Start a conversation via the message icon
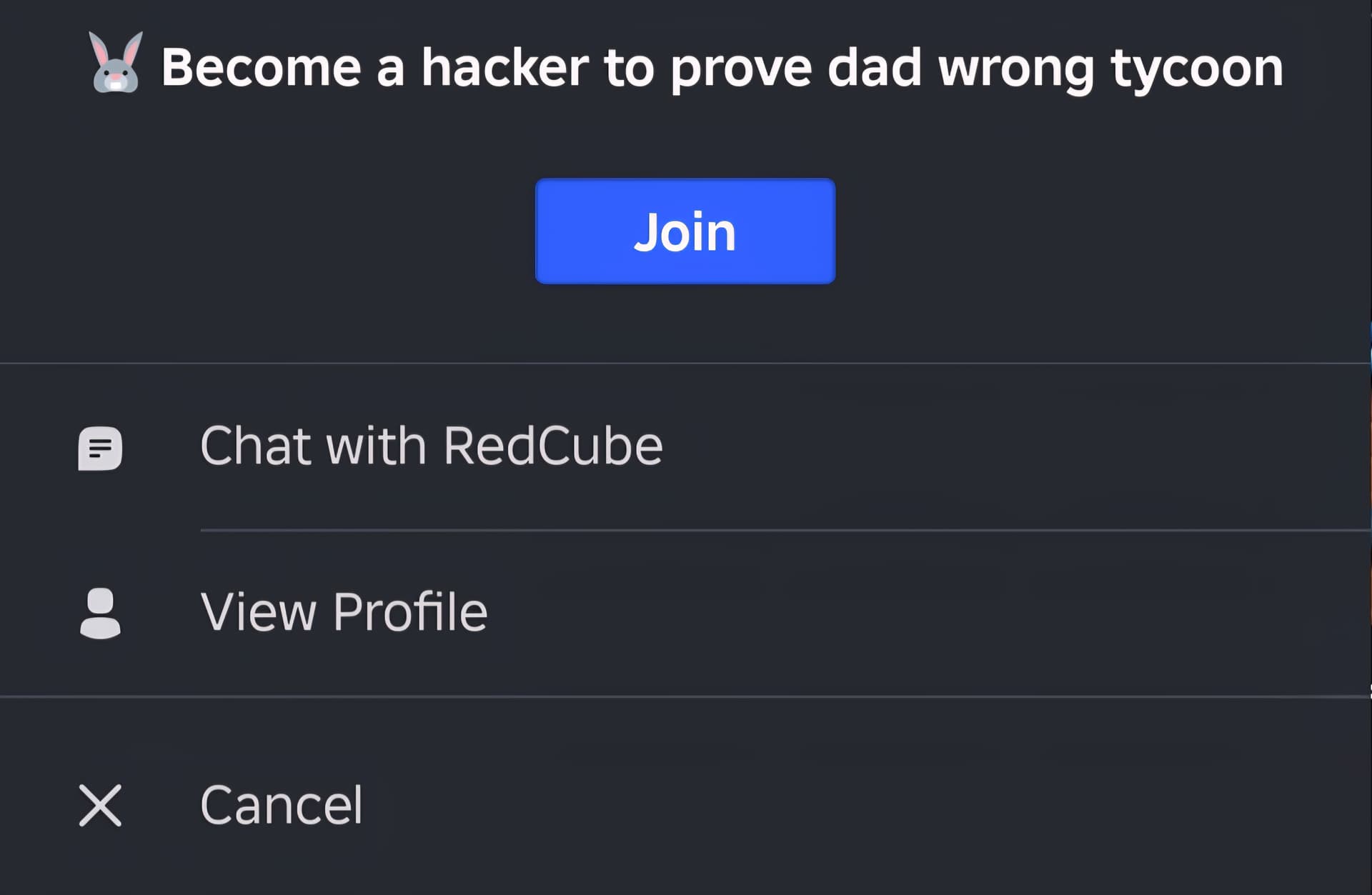 coord(100,449)
